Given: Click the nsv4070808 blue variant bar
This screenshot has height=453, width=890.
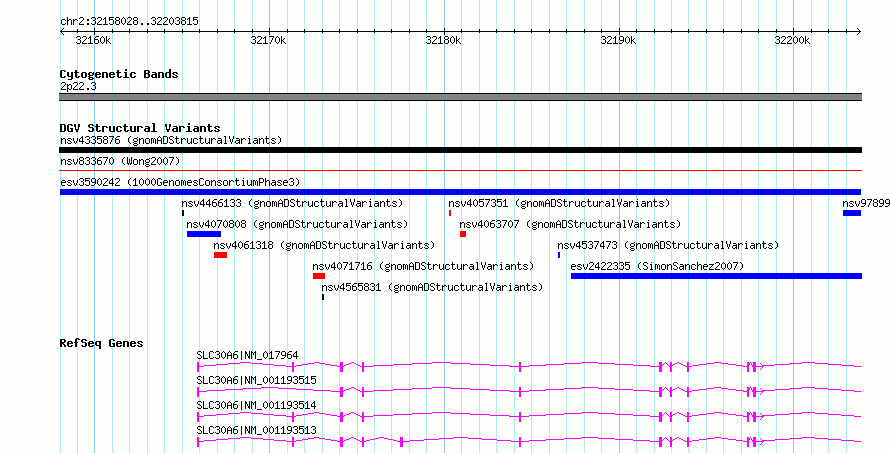Looking at the screenshot, I should 204,234.
